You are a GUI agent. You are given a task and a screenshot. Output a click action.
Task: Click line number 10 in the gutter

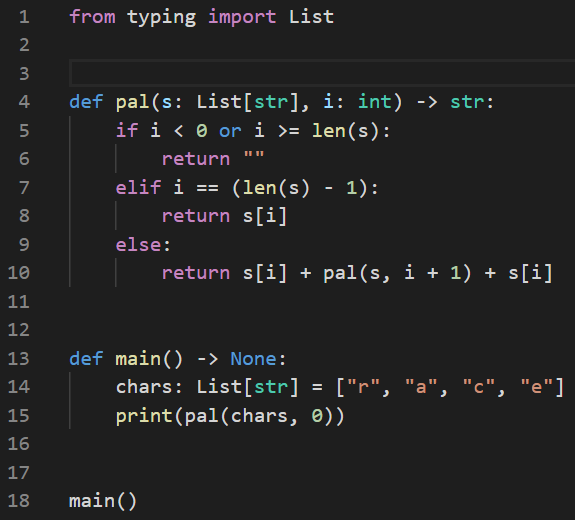pos(19,273)
